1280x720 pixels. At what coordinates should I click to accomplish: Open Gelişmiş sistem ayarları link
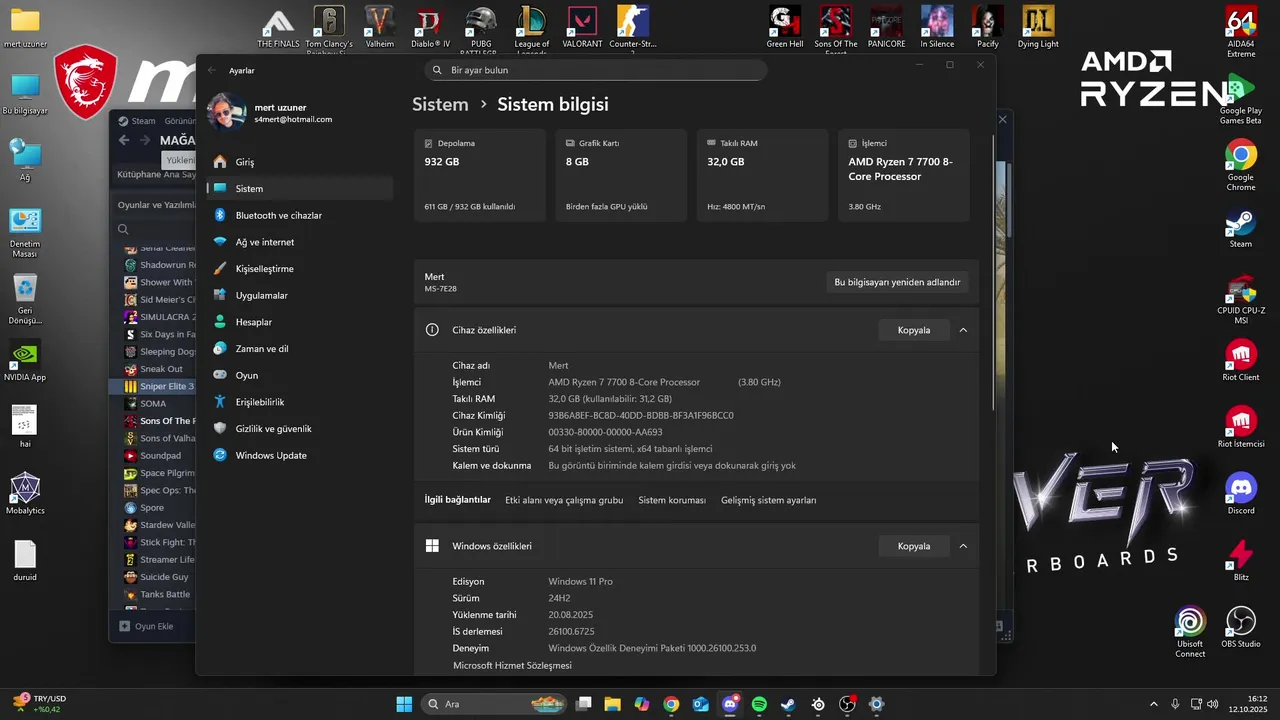click(769, 500)
